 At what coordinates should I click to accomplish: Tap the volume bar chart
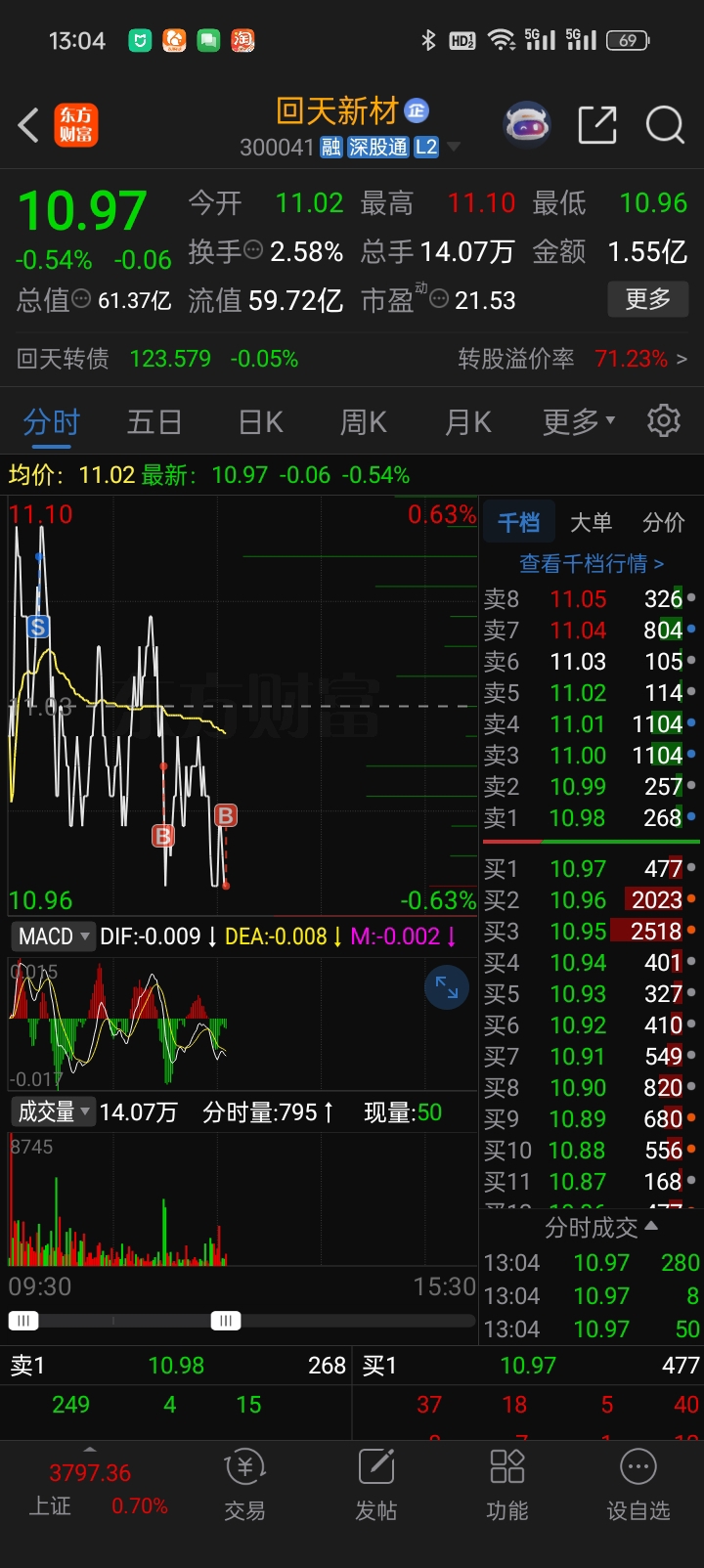pyautogui.click(x=242, y=1200)
